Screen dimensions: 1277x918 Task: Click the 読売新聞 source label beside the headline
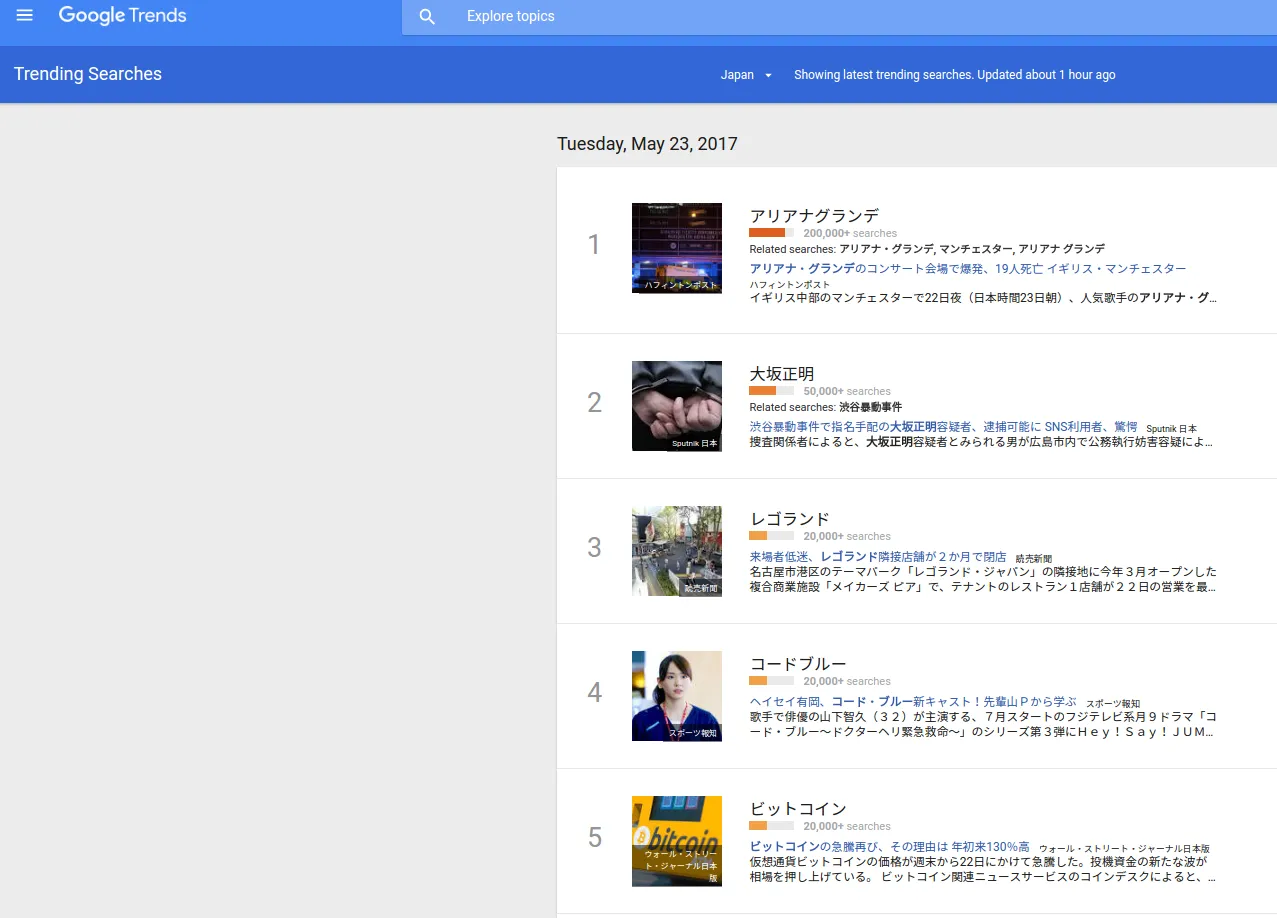1033,559
